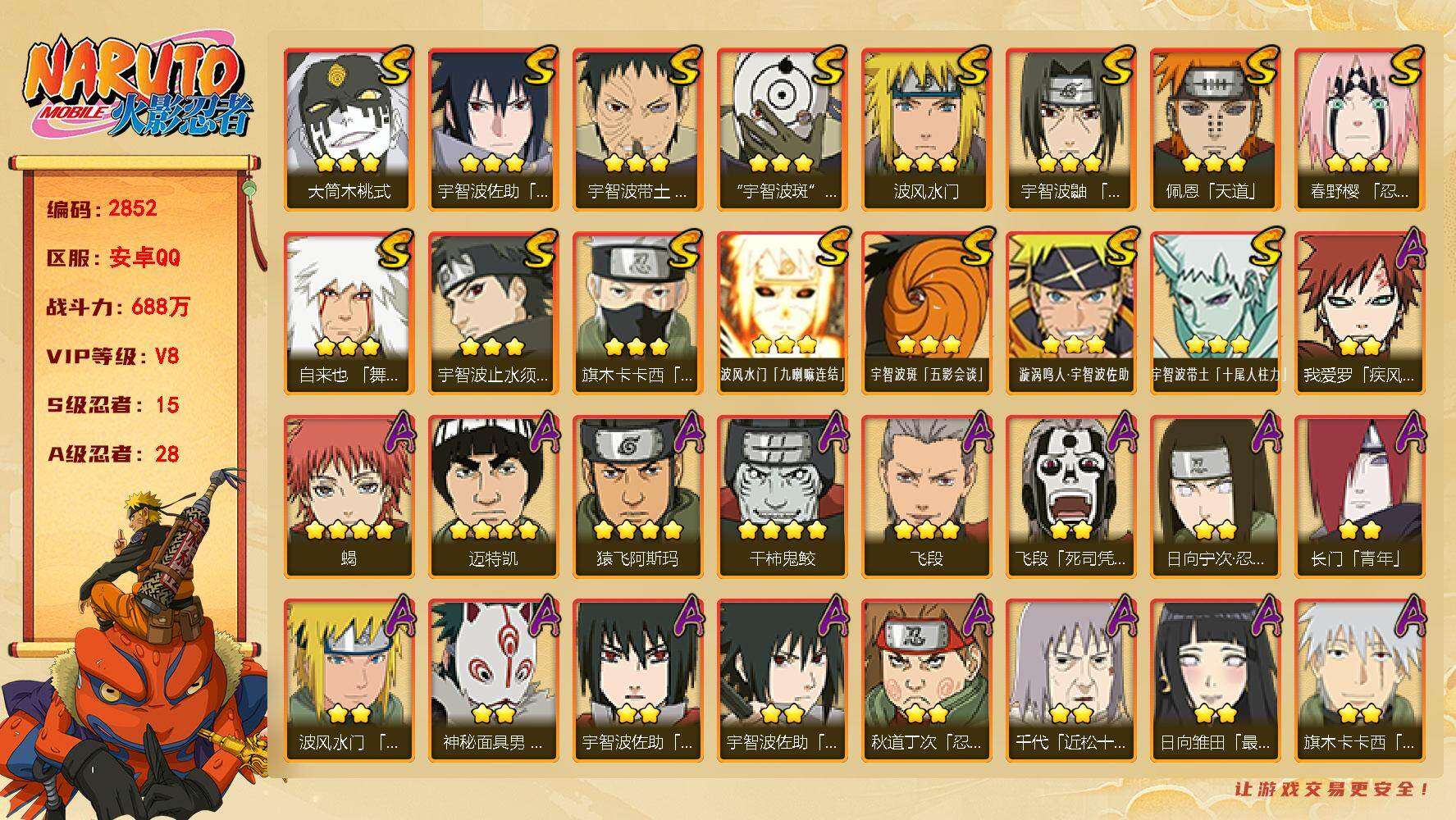Open the 干柿鬼鲛 ninja portrait
The width and height of the screenshot is (1456, 820).
(783, 497)
